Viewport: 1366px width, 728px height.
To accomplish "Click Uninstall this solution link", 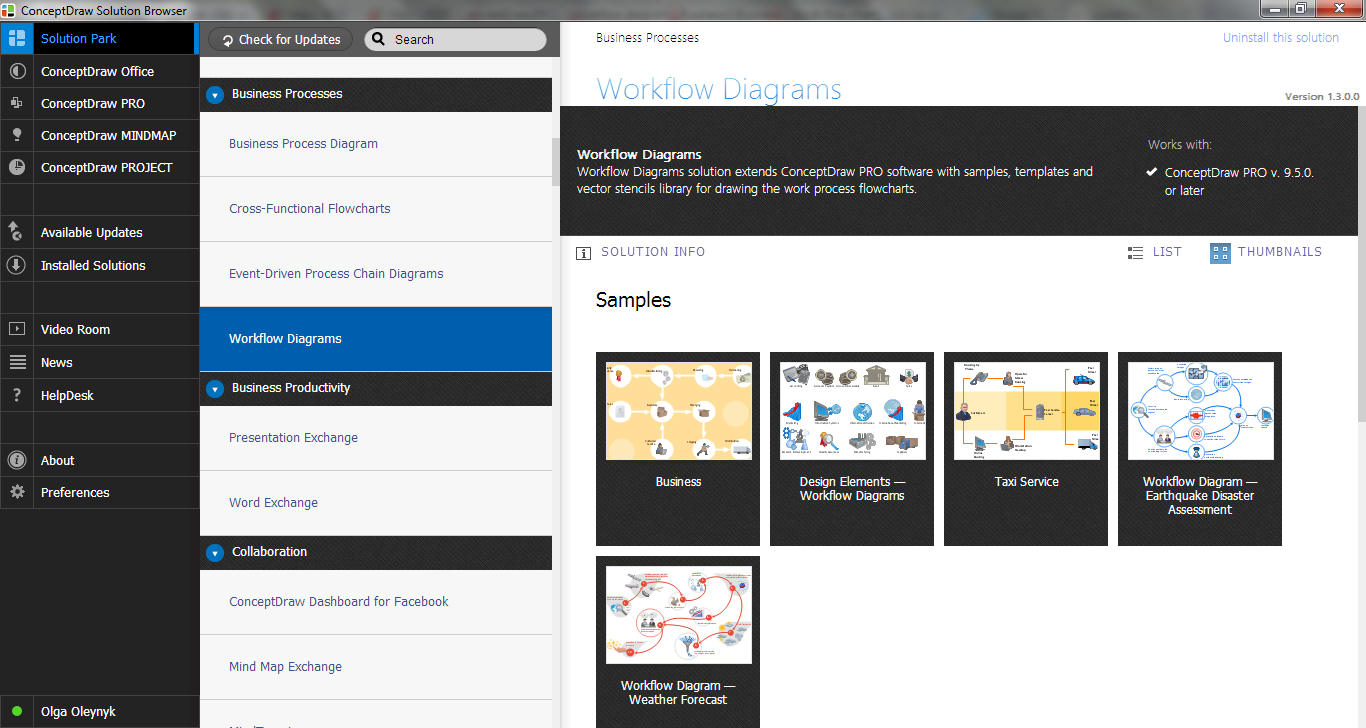I will click(x=1281, y=38).
